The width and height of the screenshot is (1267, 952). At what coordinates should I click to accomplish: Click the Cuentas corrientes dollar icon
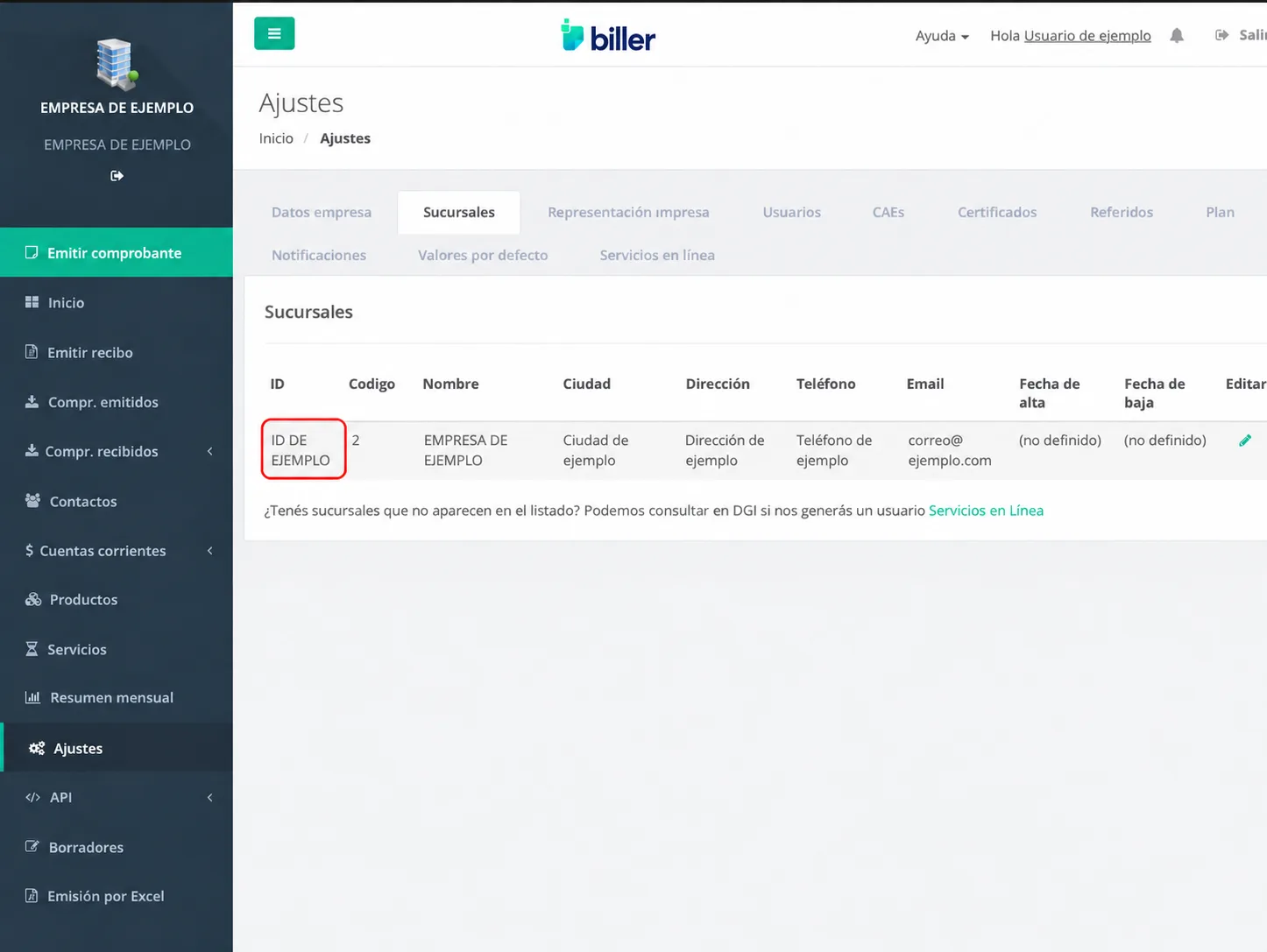point(30,550)
